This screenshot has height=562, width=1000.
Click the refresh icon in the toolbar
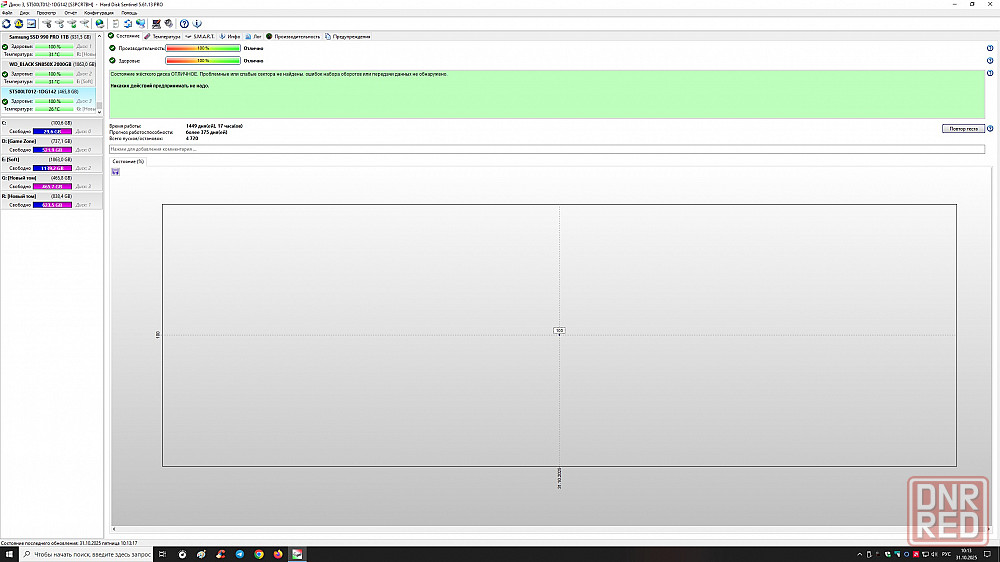pos(6,23)
